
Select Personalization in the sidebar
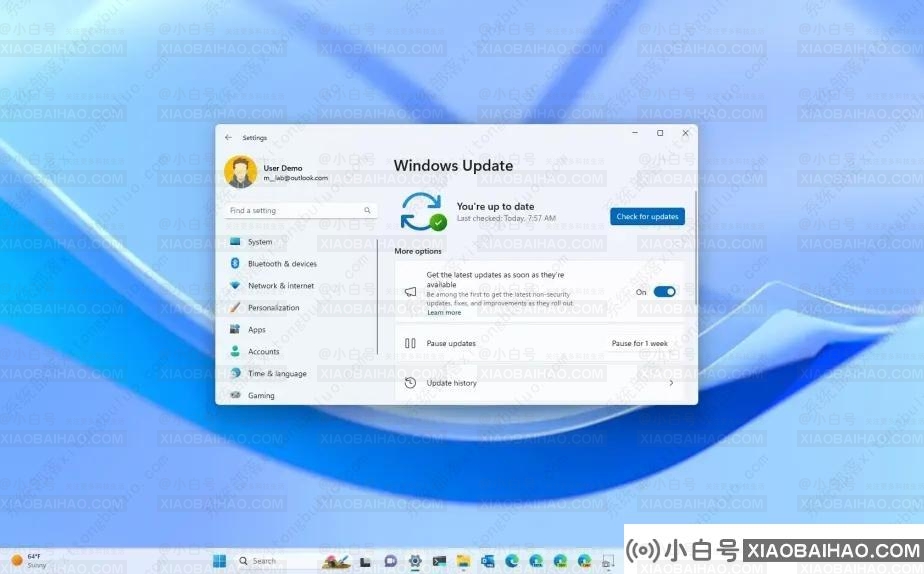tap(273, 308)
